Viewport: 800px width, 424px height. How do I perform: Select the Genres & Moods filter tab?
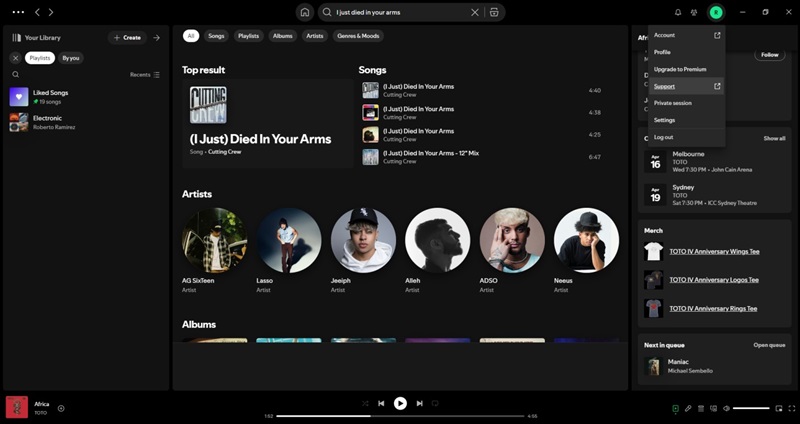[x=358, y=36]
